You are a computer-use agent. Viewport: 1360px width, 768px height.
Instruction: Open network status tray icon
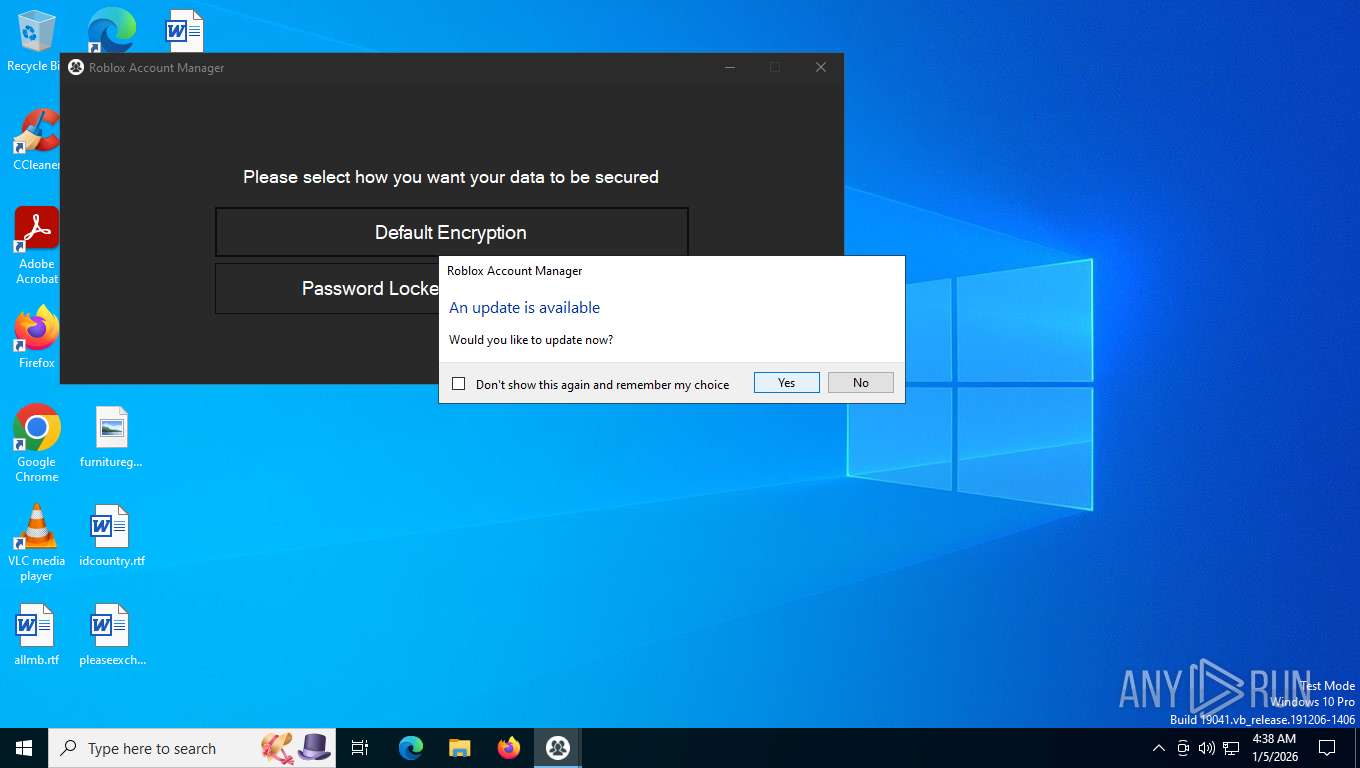1231,748
